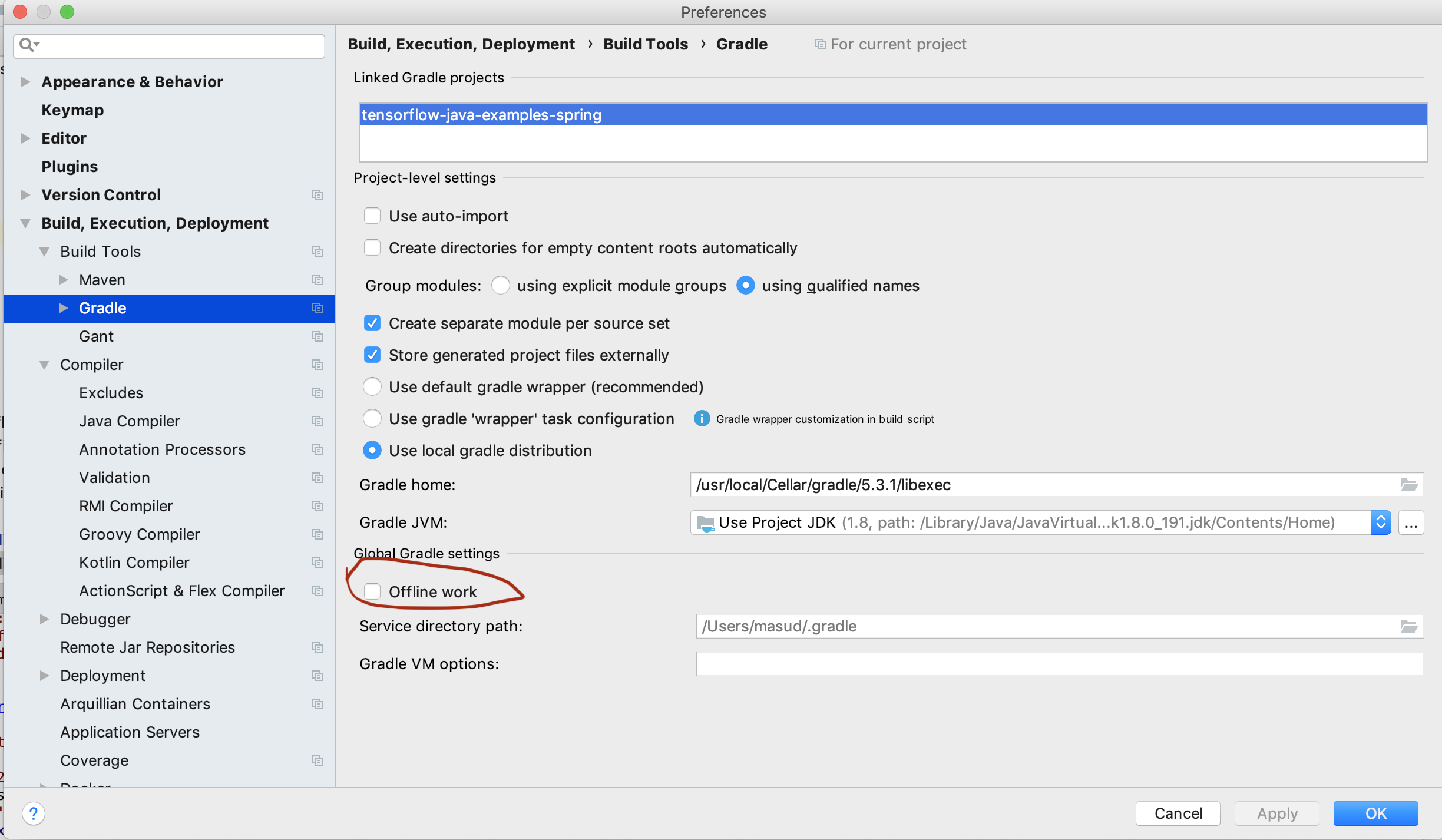1442x840 pixels.
Task: Click the search magnifier icon
Action: point(27,45)
